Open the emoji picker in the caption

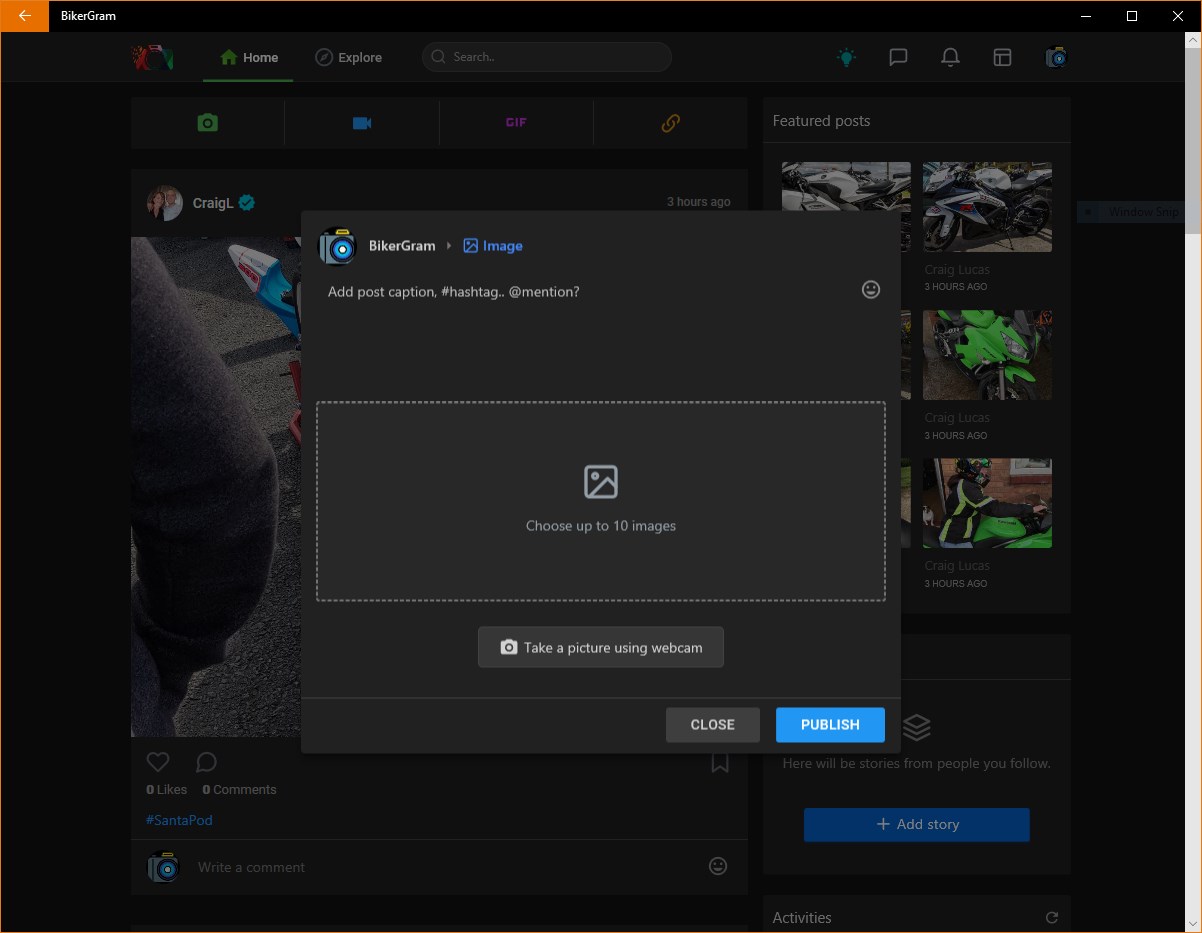click(x=871, y=290)
